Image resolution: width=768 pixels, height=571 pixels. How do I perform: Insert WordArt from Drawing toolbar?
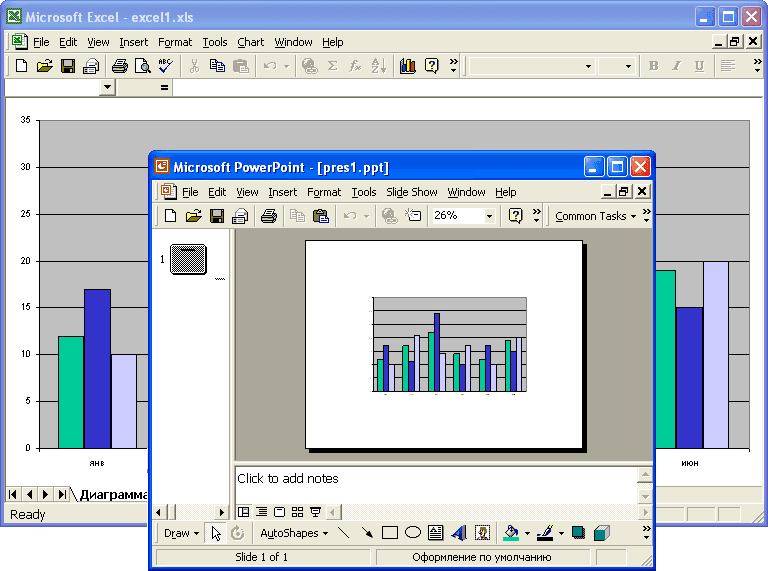tap(459, 533)
